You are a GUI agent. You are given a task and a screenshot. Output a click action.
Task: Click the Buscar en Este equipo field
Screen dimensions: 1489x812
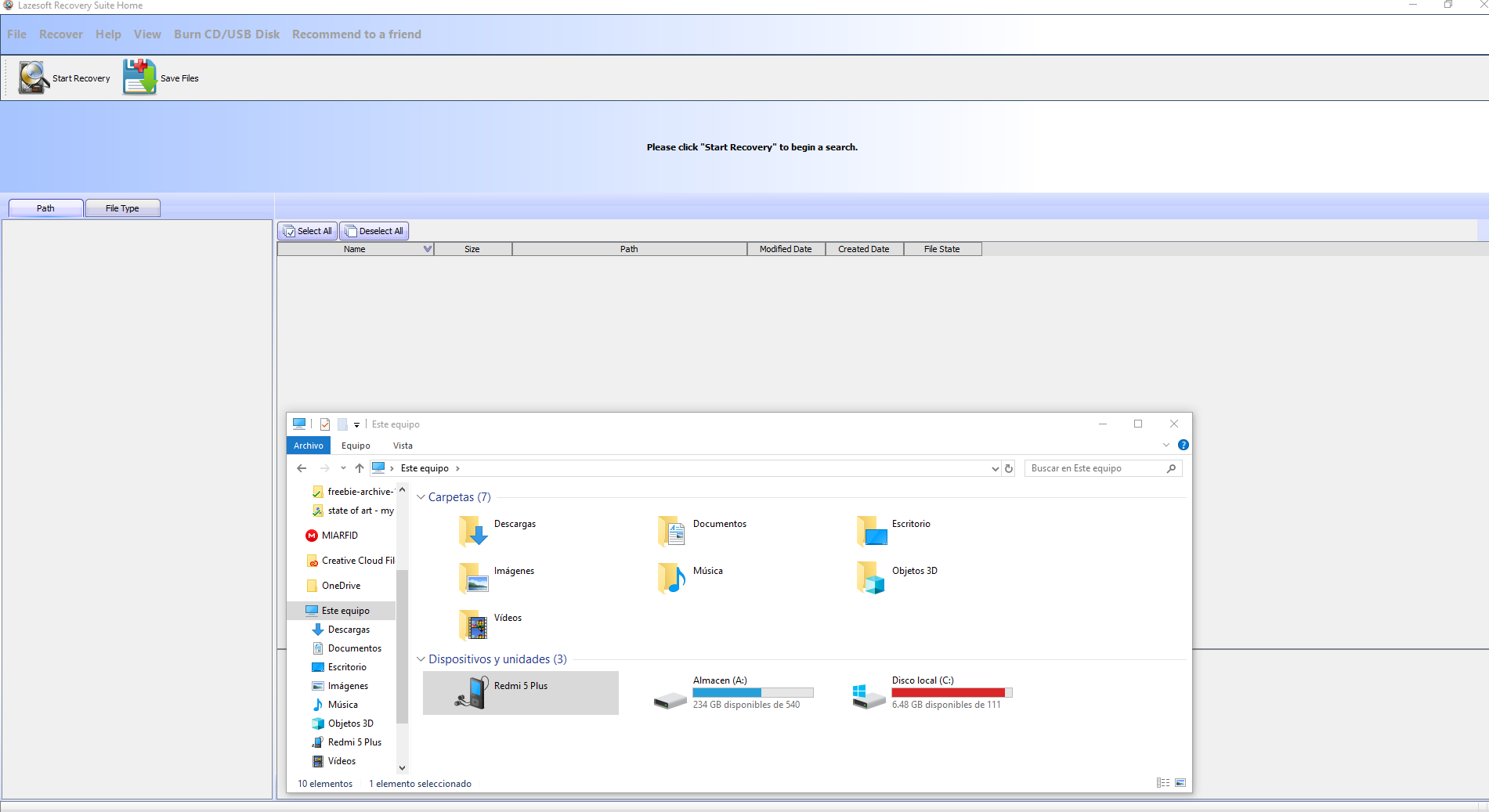pos(1103,468)
